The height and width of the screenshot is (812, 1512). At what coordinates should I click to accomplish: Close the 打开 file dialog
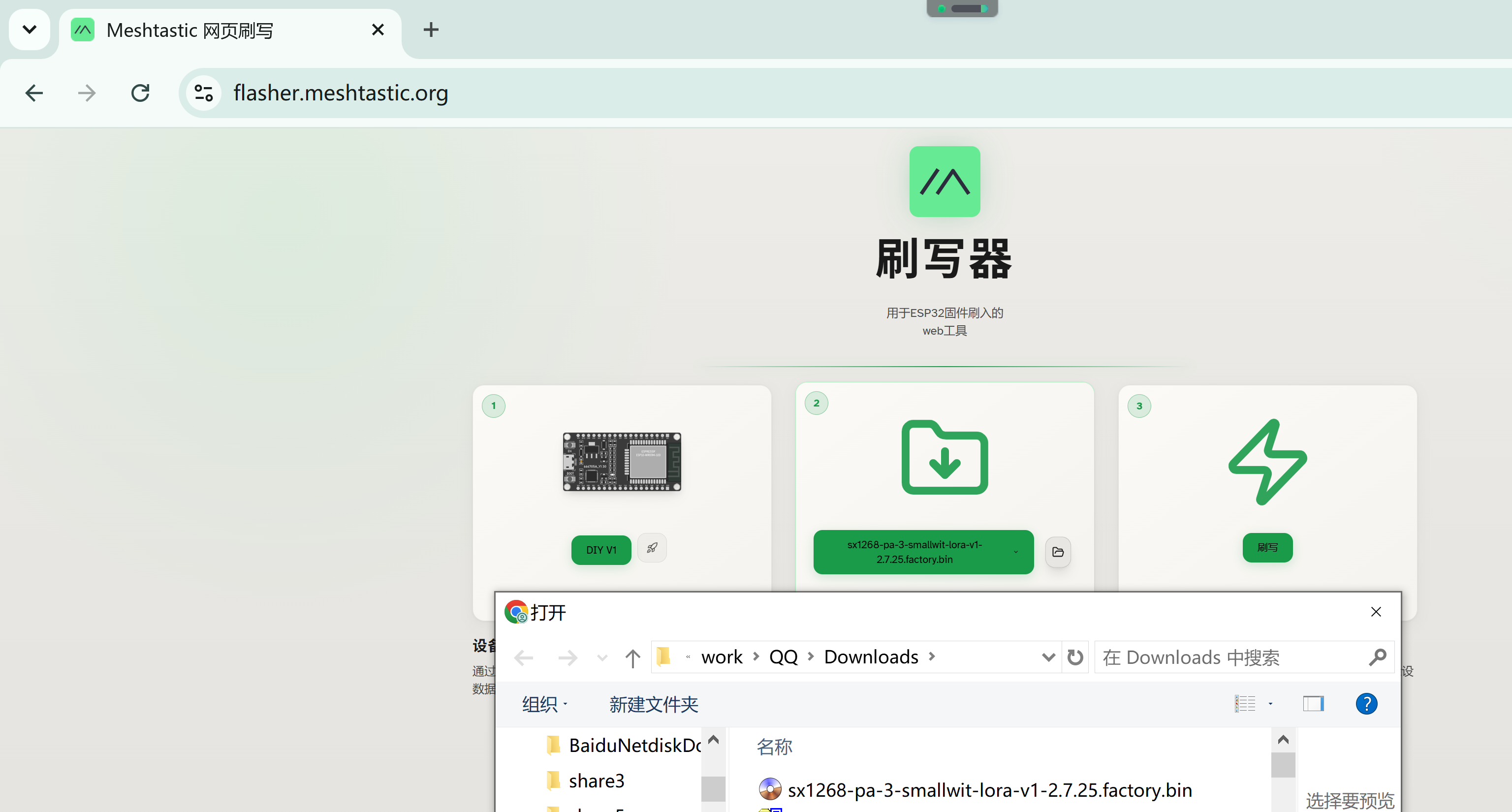(x=1376, y=611)
